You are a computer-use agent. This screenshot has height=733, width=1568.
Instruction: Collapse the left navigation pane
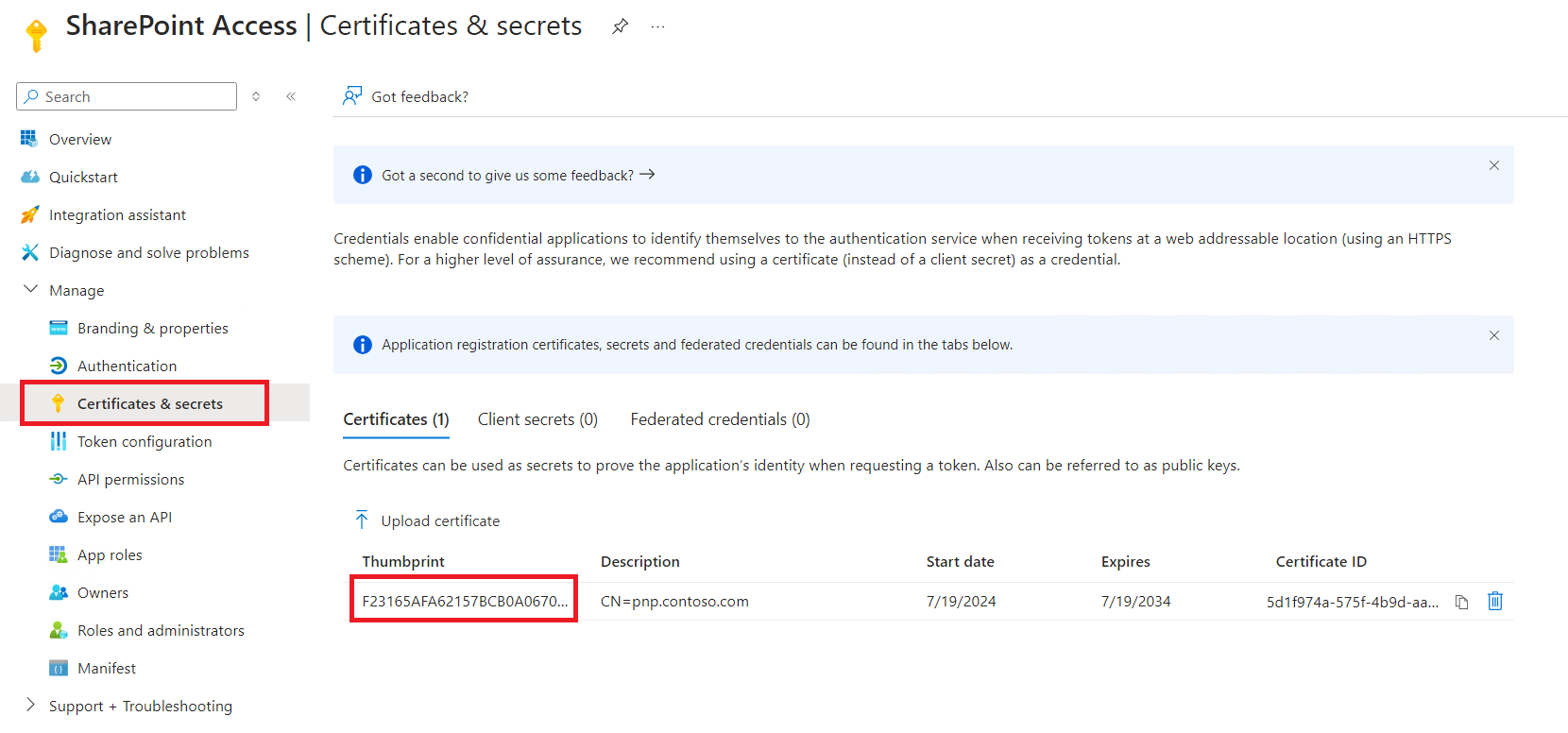291,96
